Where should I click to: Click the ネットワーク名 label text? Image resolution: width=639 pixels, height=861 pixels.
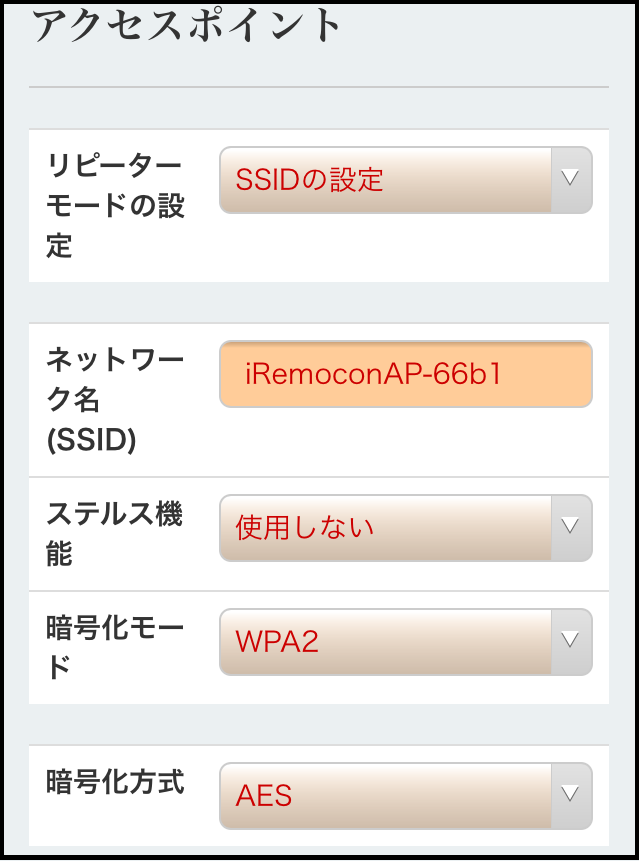pos(115,380)
